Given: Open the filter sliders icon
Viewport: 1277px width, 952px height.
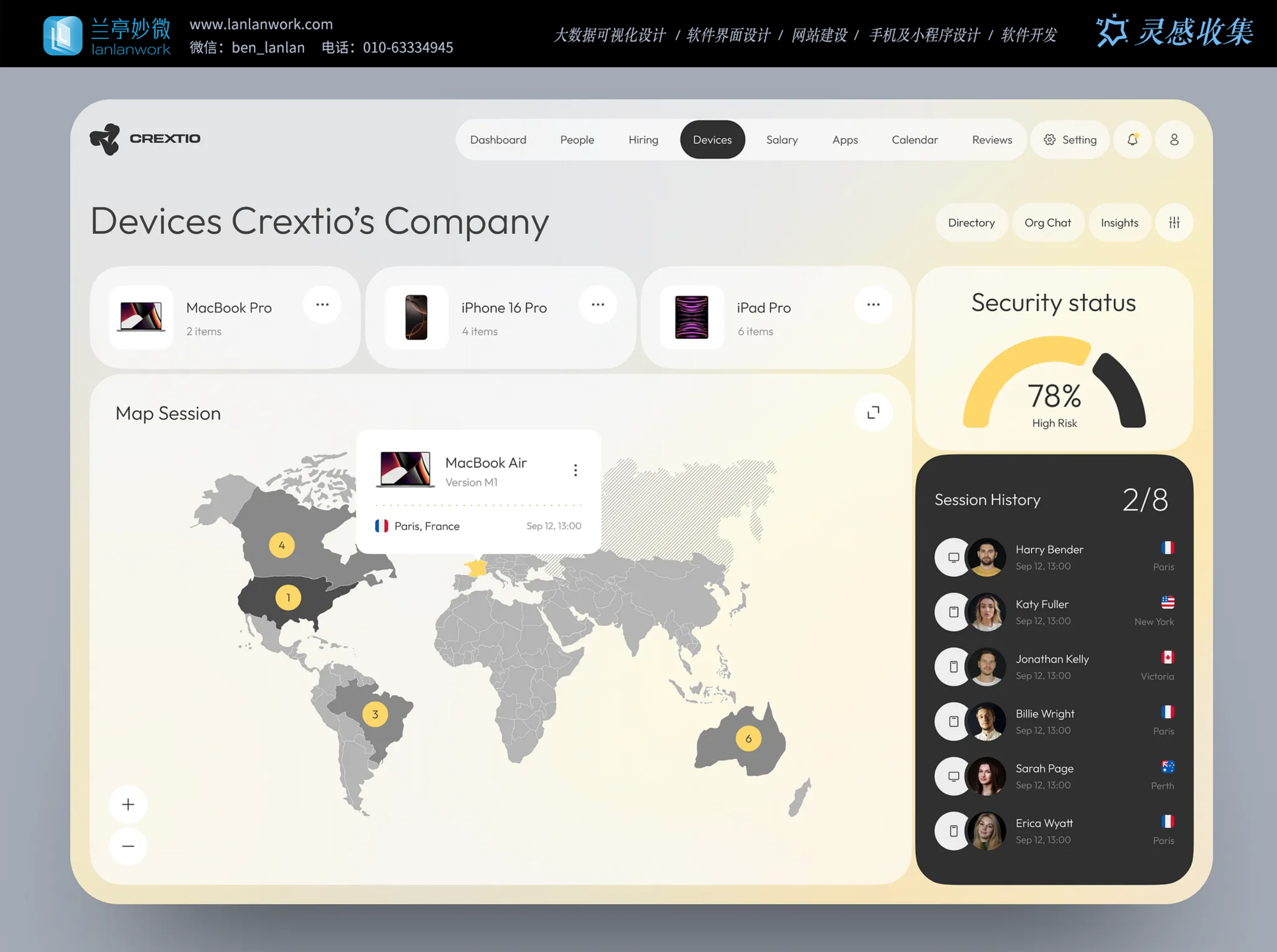Looking at the screenshot, I should pos(1174,223).
